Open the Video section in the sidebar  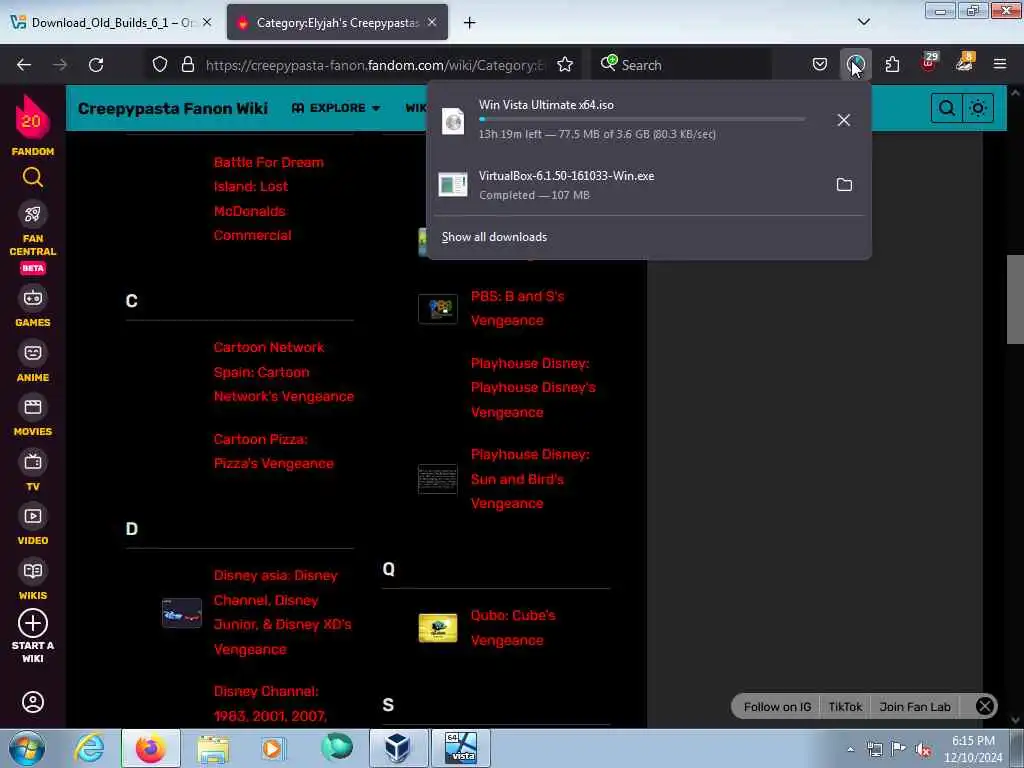pyautogui.click(x=33, y=526)
